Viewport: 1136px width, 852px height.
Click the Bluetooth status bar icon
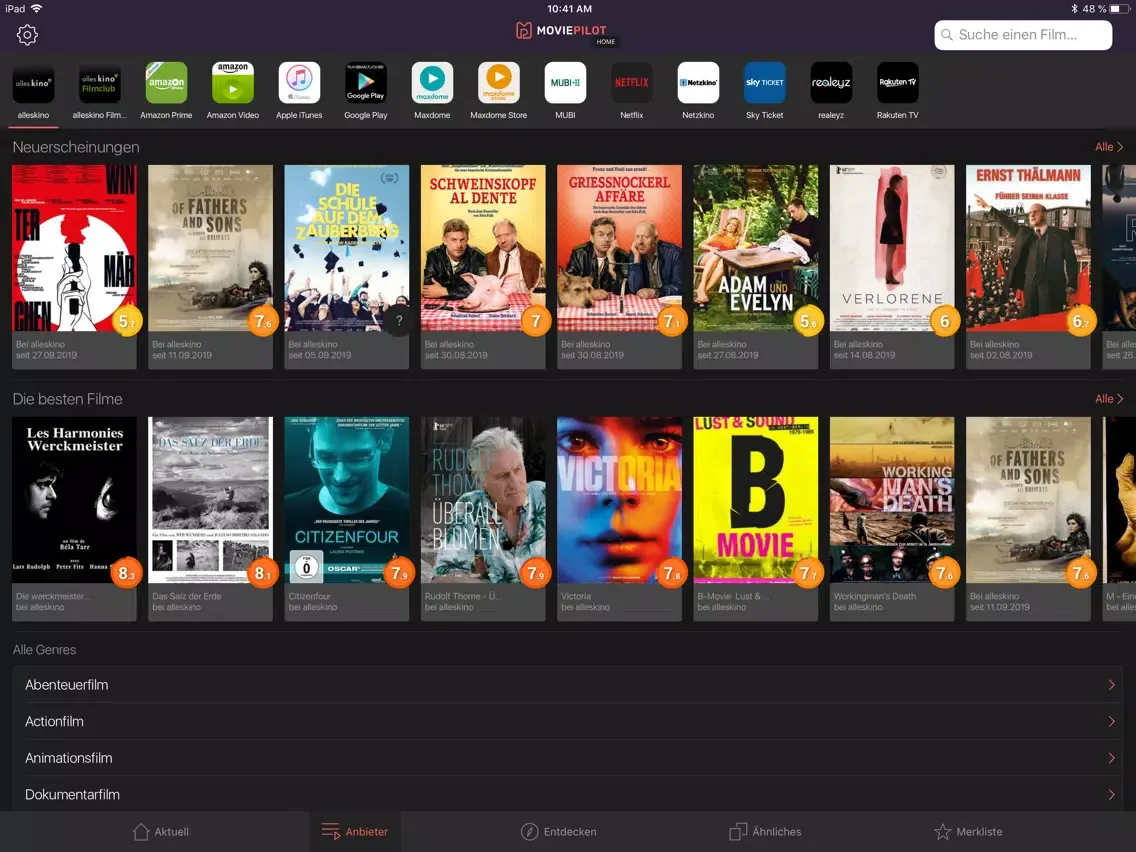pos(1074,9)
